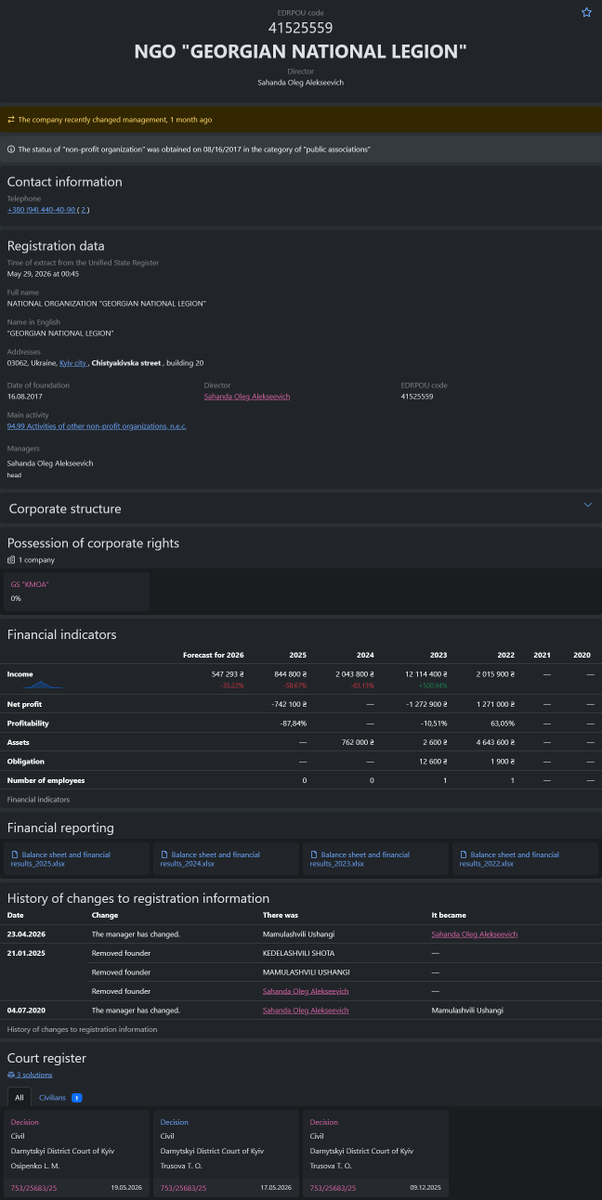Viewport: 602px width, 1200px height.
Task: Download Balance sheet and financial results_2025.xlsx
Action: (78, 859)
